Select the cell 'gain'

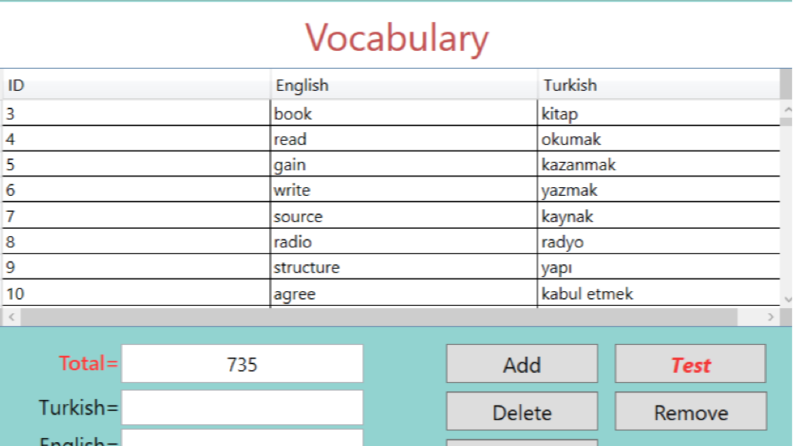pyautogui.click(x=404, y=164)
